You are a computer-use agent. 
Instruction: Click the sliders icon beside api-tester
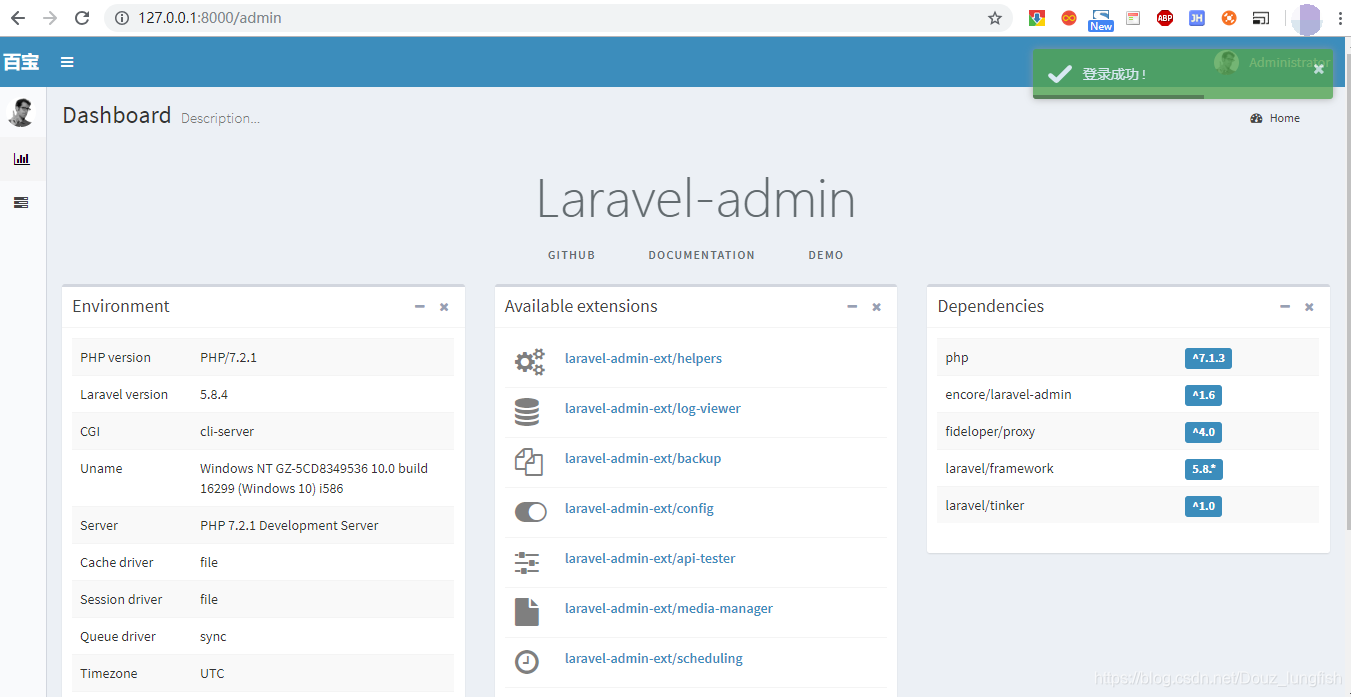pyautogui.click(x=527, y=562)
